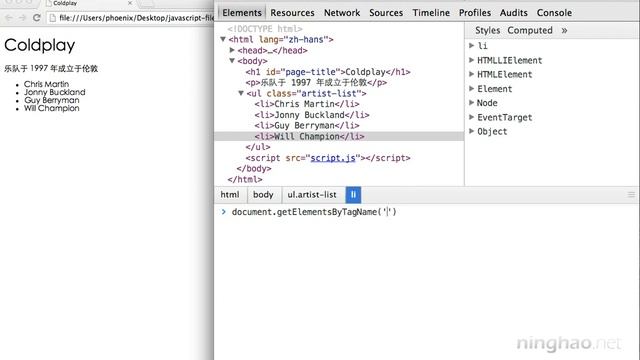640x360 pixels.
Task: Select the closing body tag line
Action: click(253, 169)
